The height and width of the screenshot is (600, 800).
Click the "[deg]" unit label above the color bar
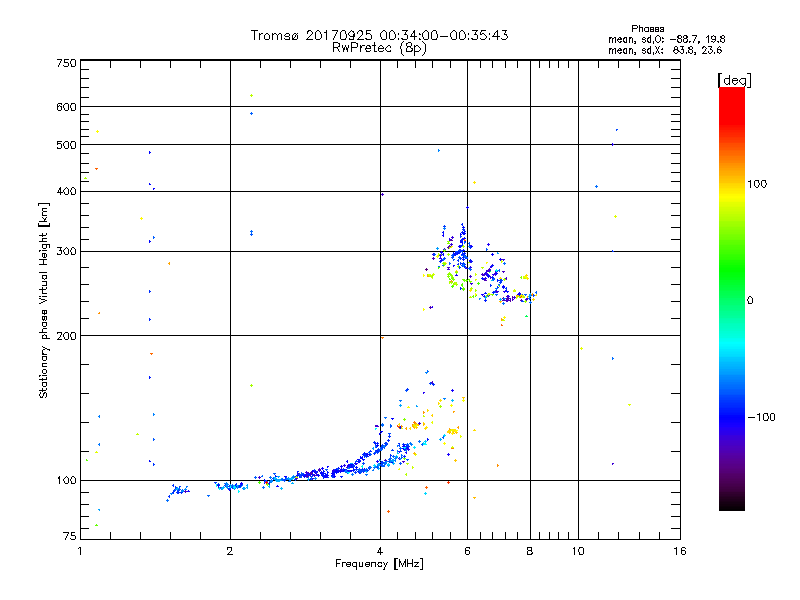point(734,80)
